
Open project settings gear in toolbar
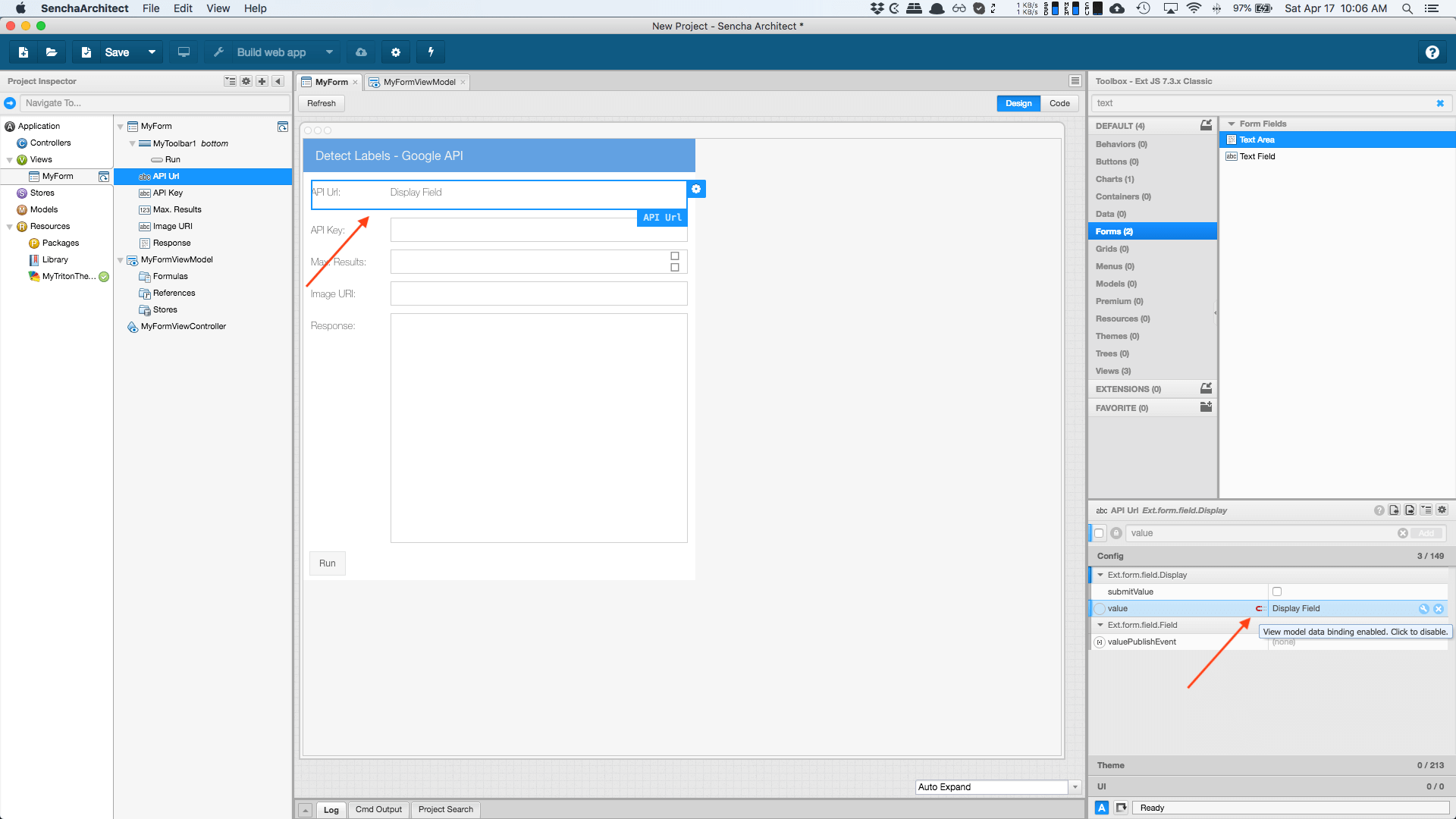[x=395, y=52]
